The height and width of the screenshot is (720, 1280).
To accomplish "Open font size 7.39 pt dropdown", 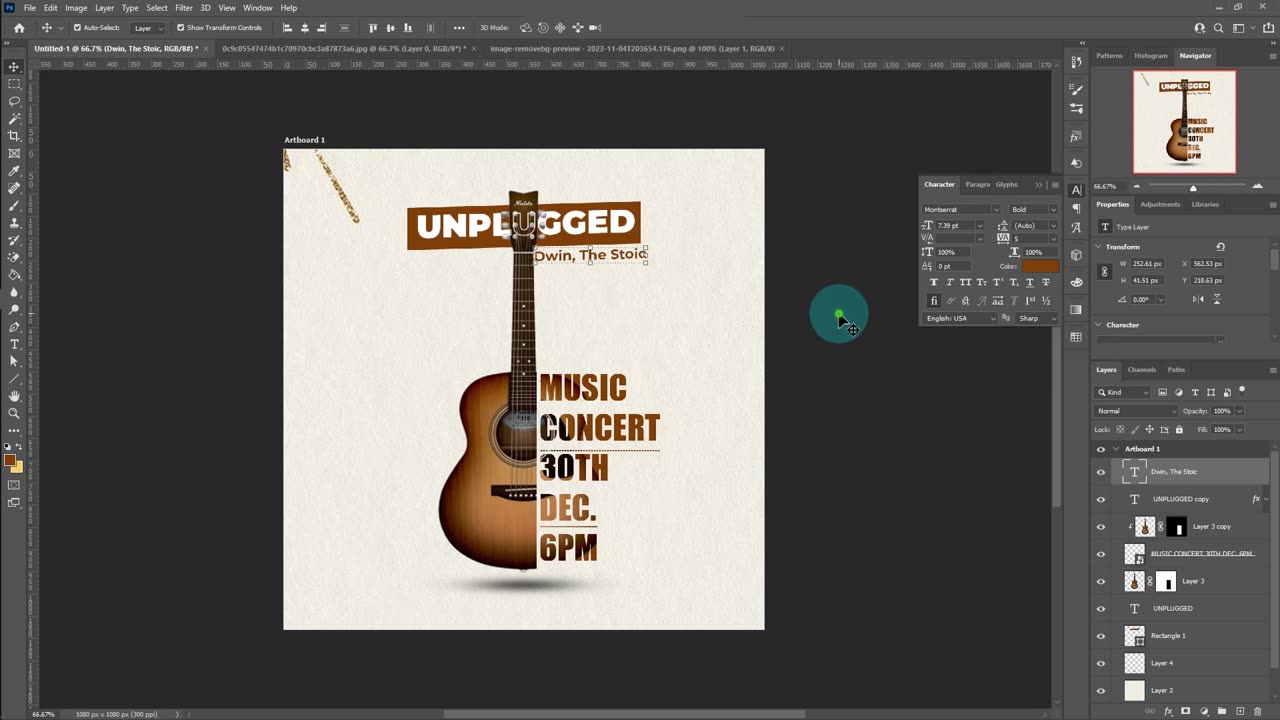I will pos(979,226).
